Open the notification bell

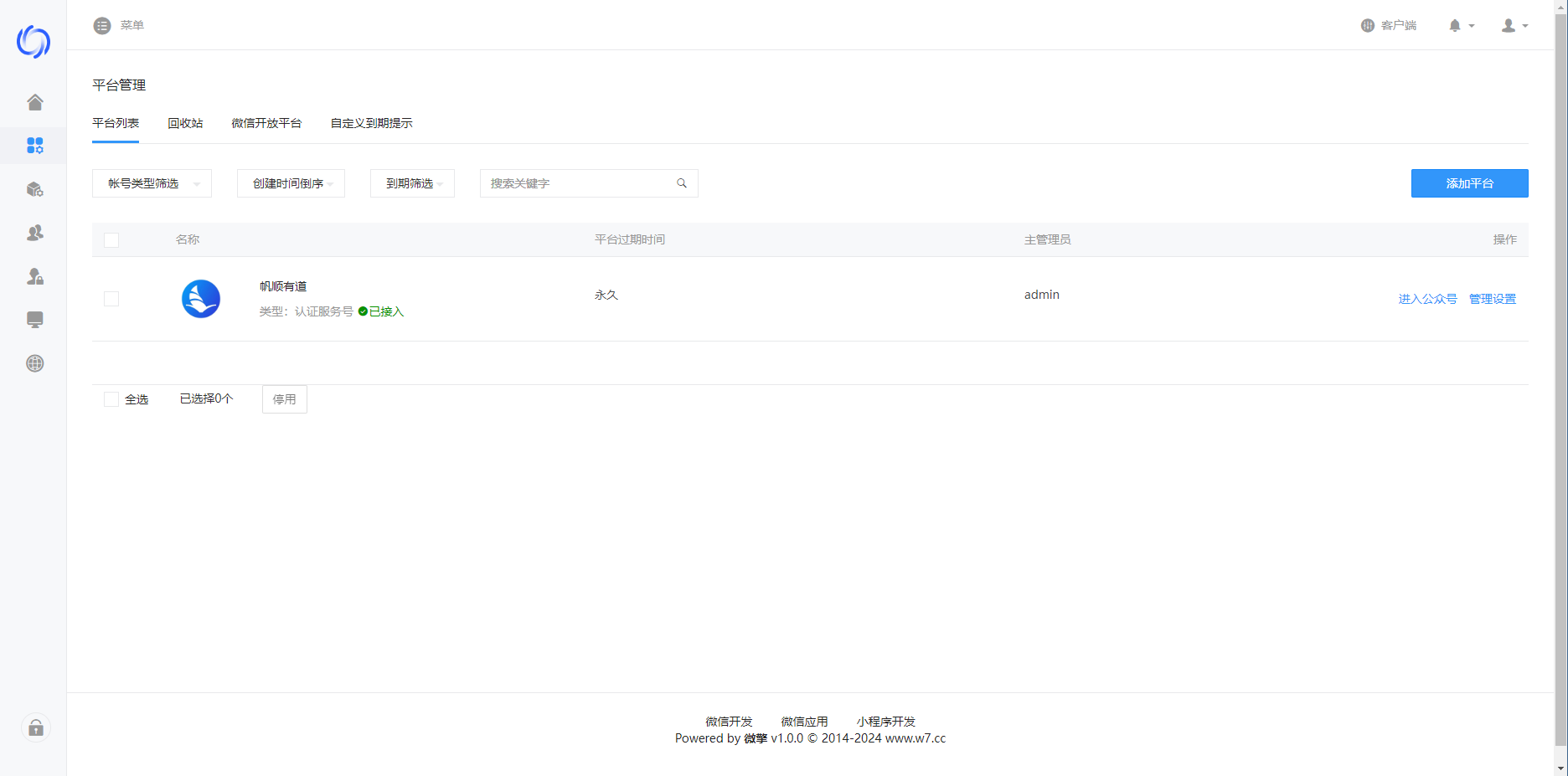(1455, 26)
